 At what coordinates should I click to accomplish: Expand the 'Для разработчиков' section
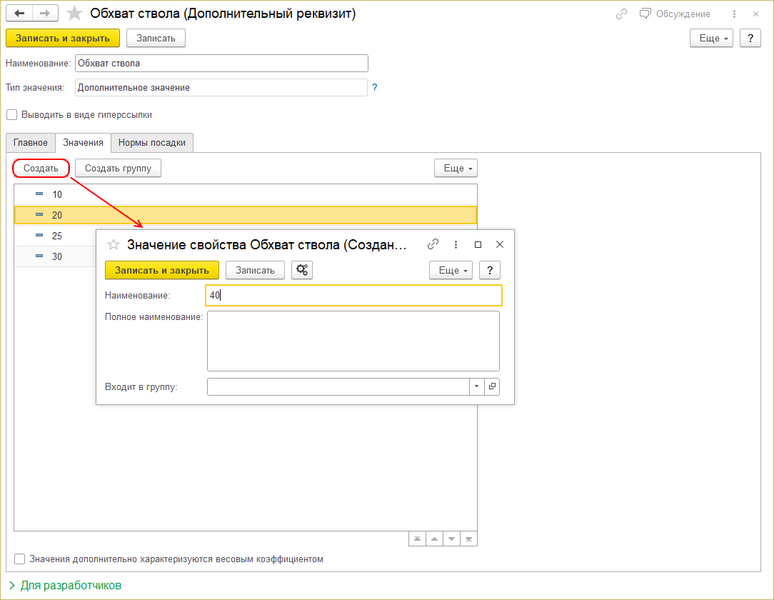[65, 585]
